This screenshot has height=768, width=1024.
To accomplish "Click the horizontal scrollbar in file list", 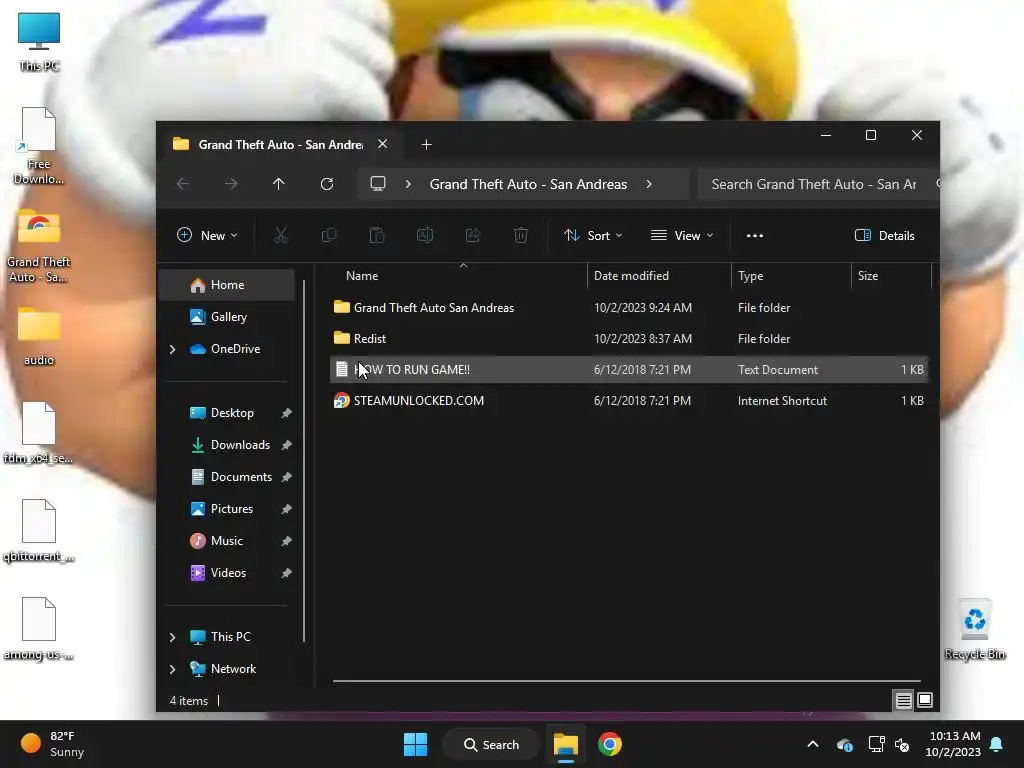I will (626, 681).
